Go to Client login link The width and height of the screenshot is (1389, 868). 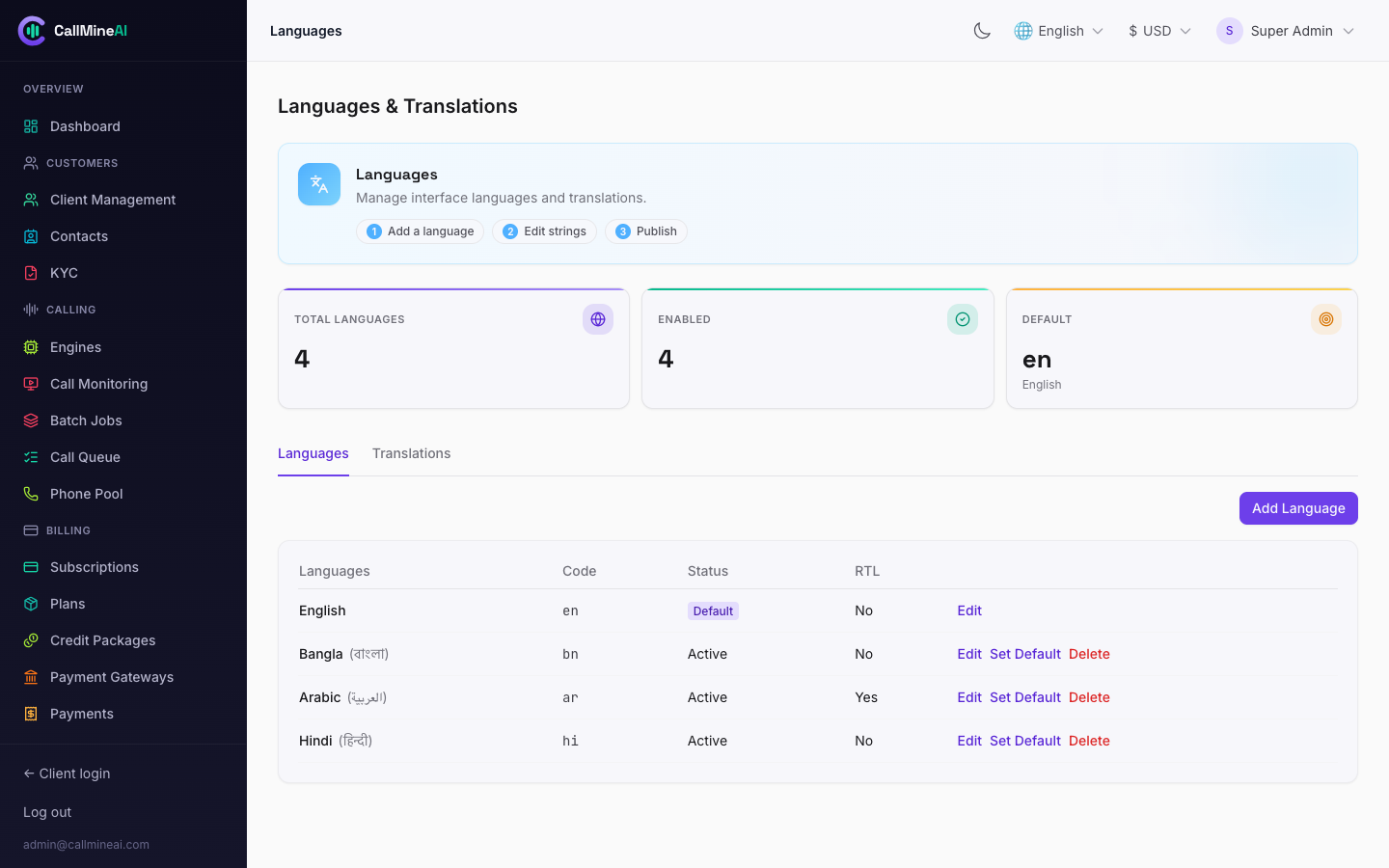(x=67, y=773)
